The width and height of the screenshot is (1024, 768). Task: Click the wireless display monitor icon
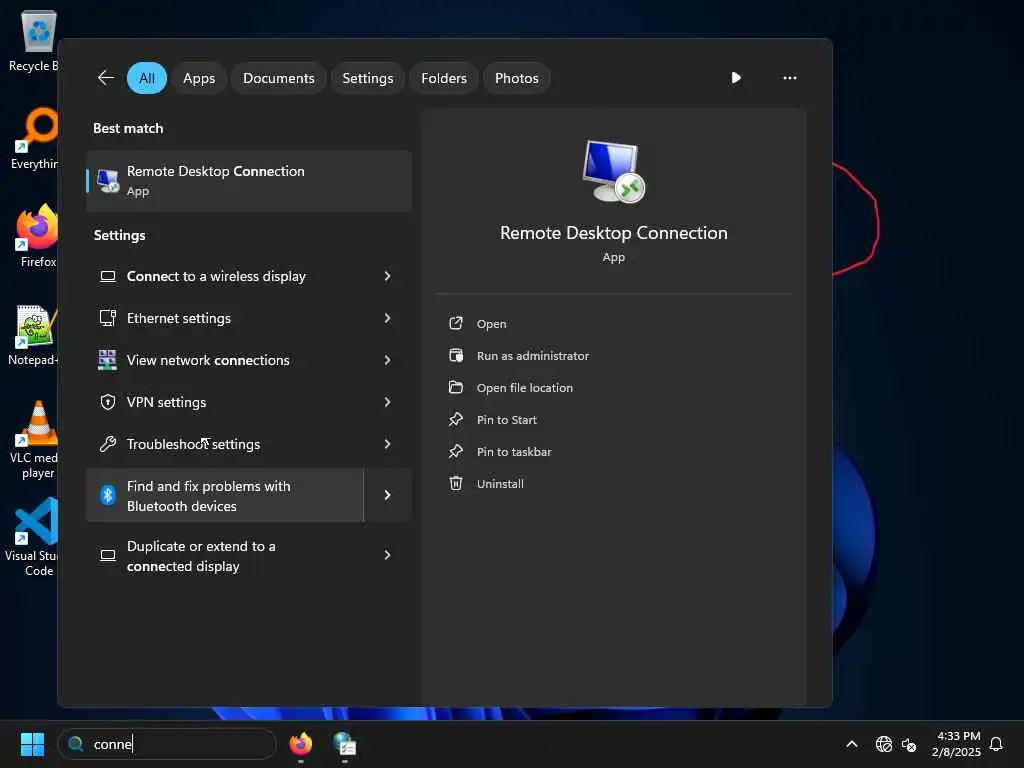coord(108,276)
